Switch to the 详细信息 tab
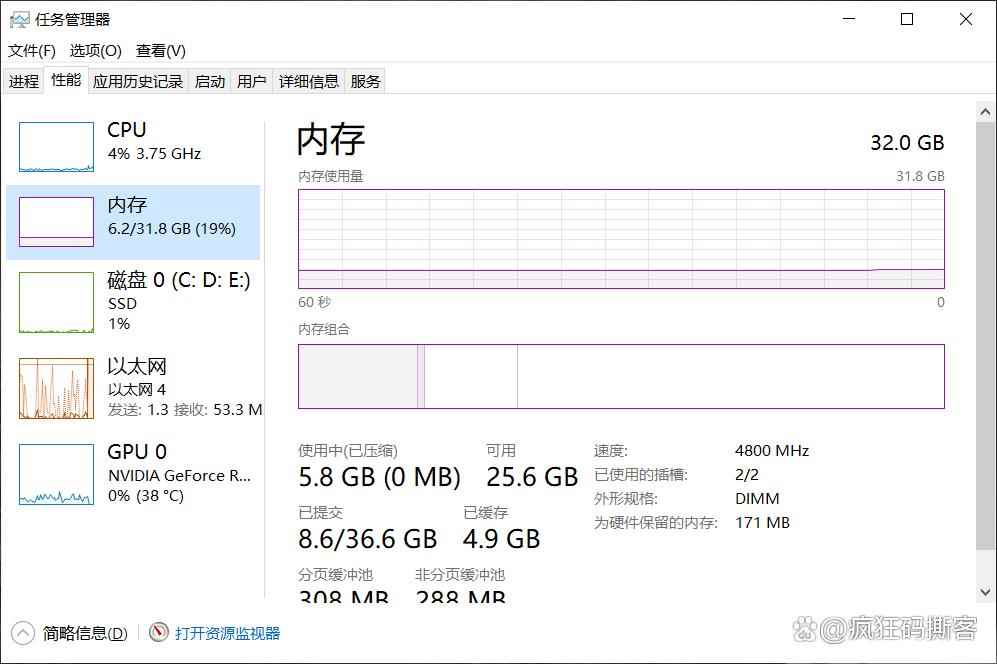This screenshot has width=997, height=664. point(308,81)
